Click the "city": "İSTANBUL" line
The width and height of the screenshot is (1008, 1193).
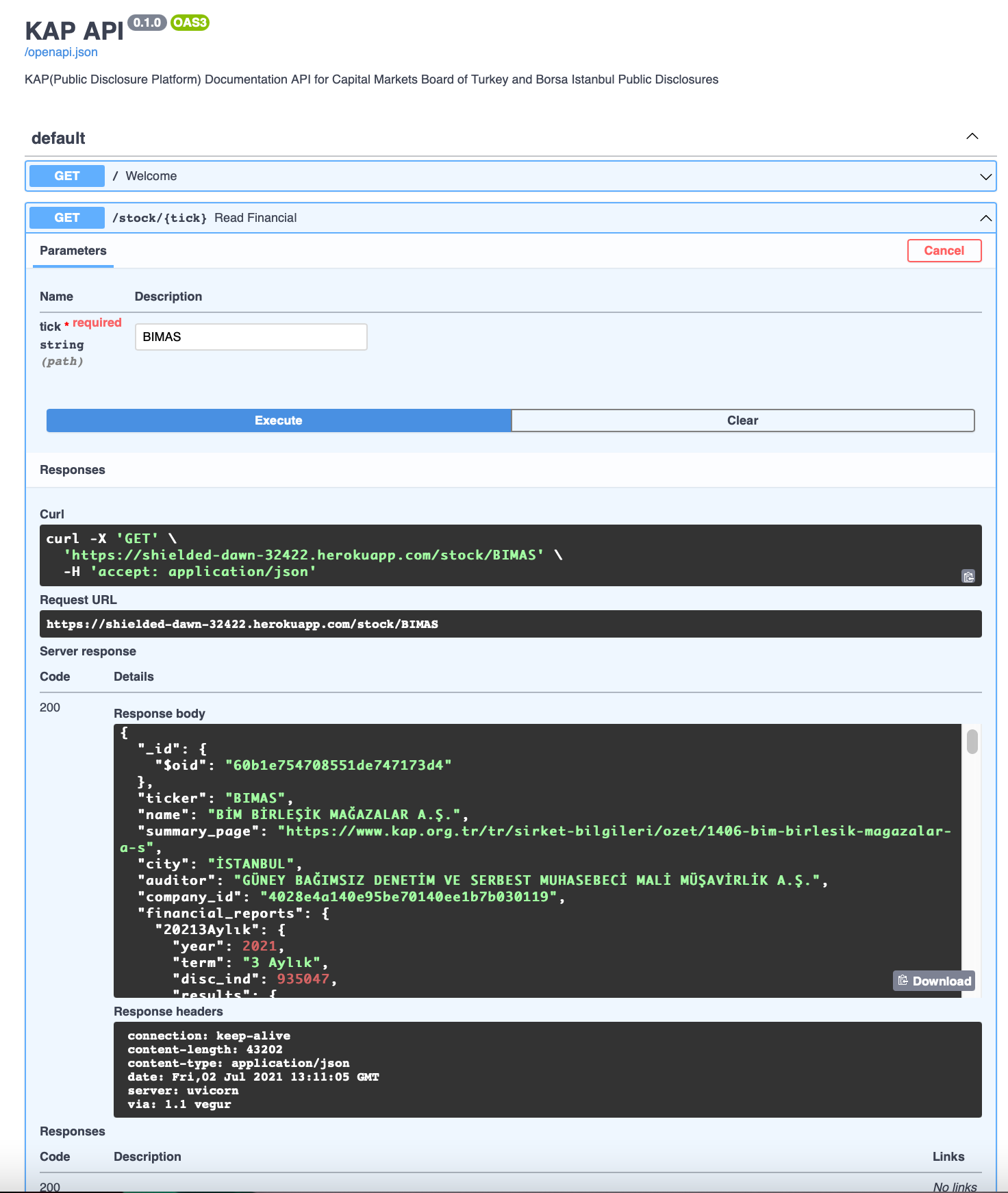[x=220, y=864]
